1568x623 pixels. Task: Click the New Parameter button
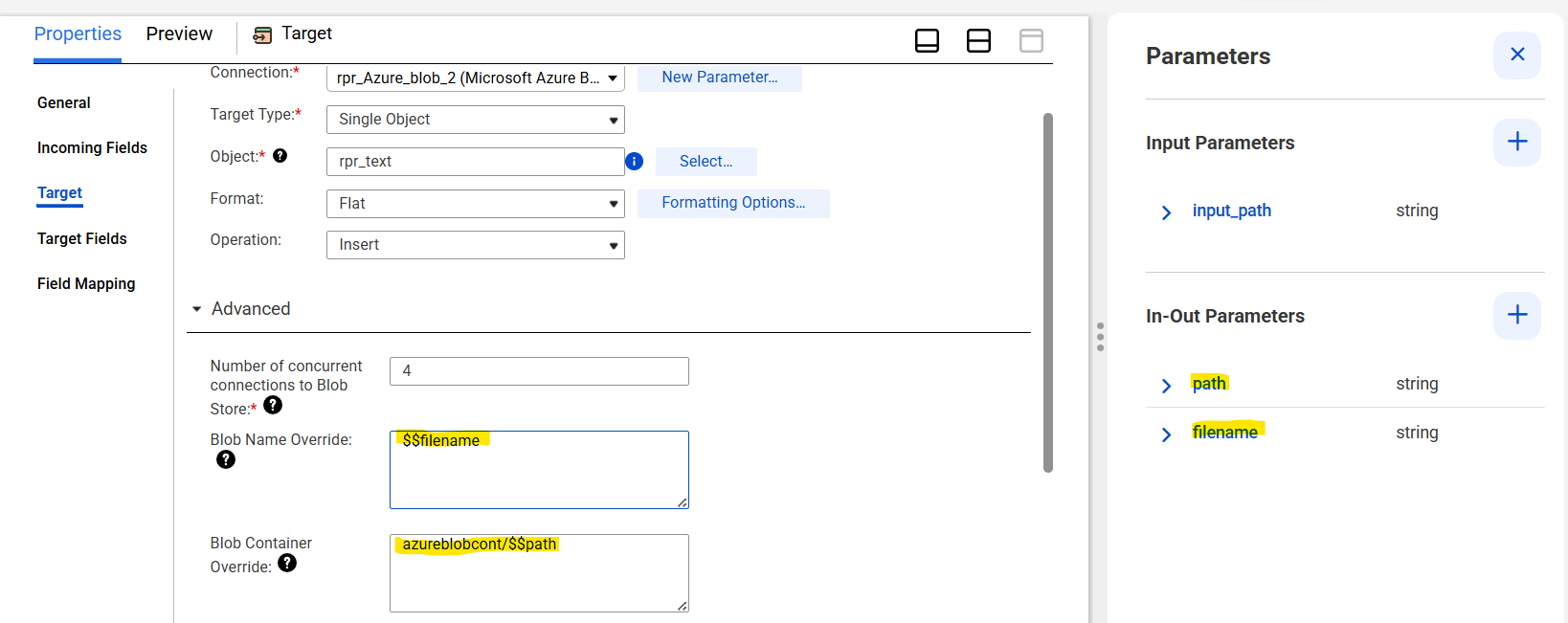pos(720,78)
